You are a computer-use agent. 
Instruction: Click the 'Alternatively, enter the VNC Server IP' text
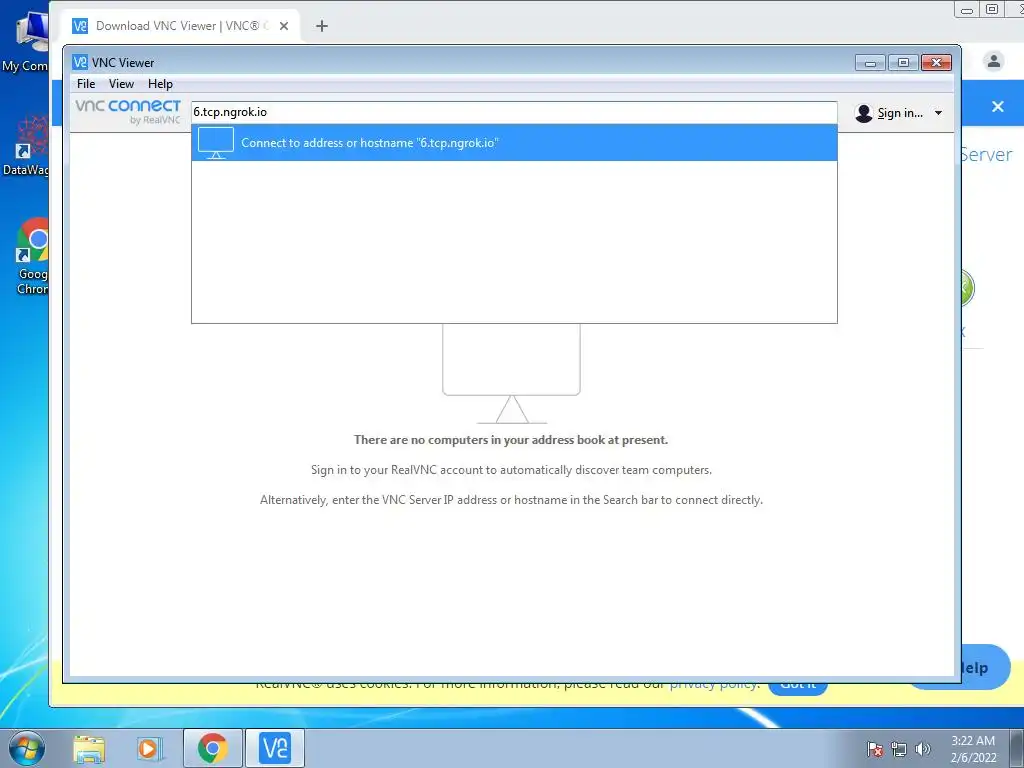[x=511, y=500]
